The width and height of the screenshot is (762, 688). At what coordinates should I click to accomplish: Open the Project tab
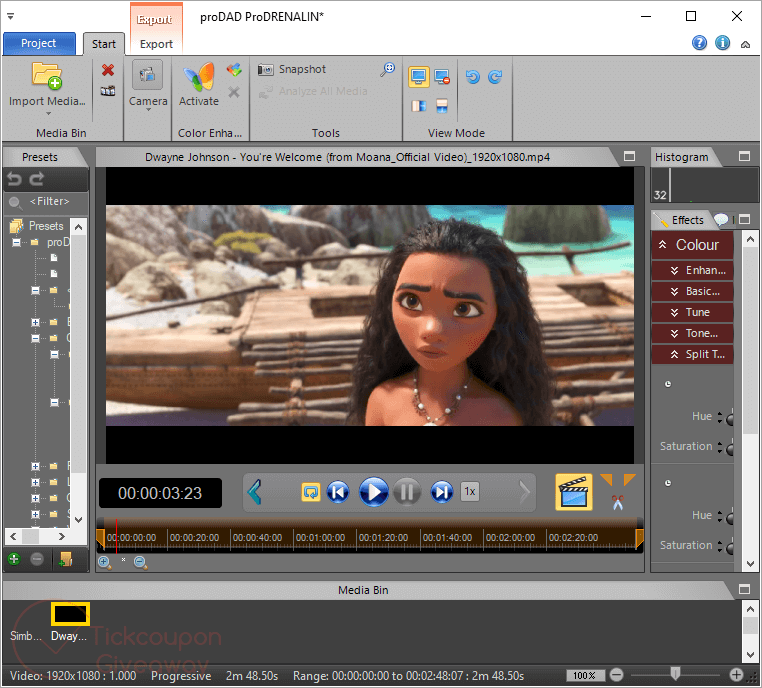[39, 43]
